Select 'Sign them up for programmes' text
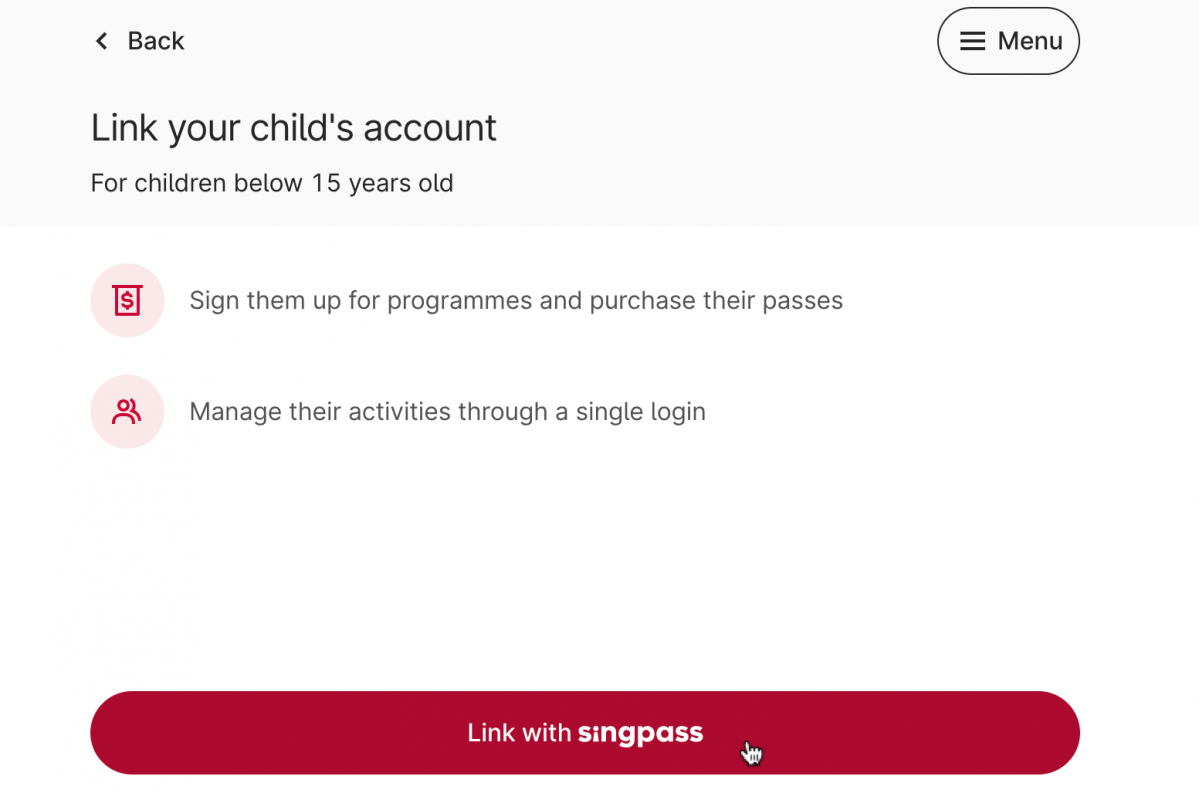This screenshot has height=800, width=1199. click(361, 301)
